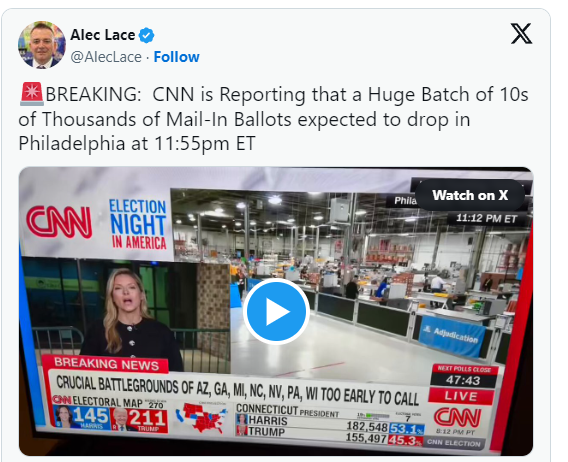Follow the @AlecLace account

176,57
